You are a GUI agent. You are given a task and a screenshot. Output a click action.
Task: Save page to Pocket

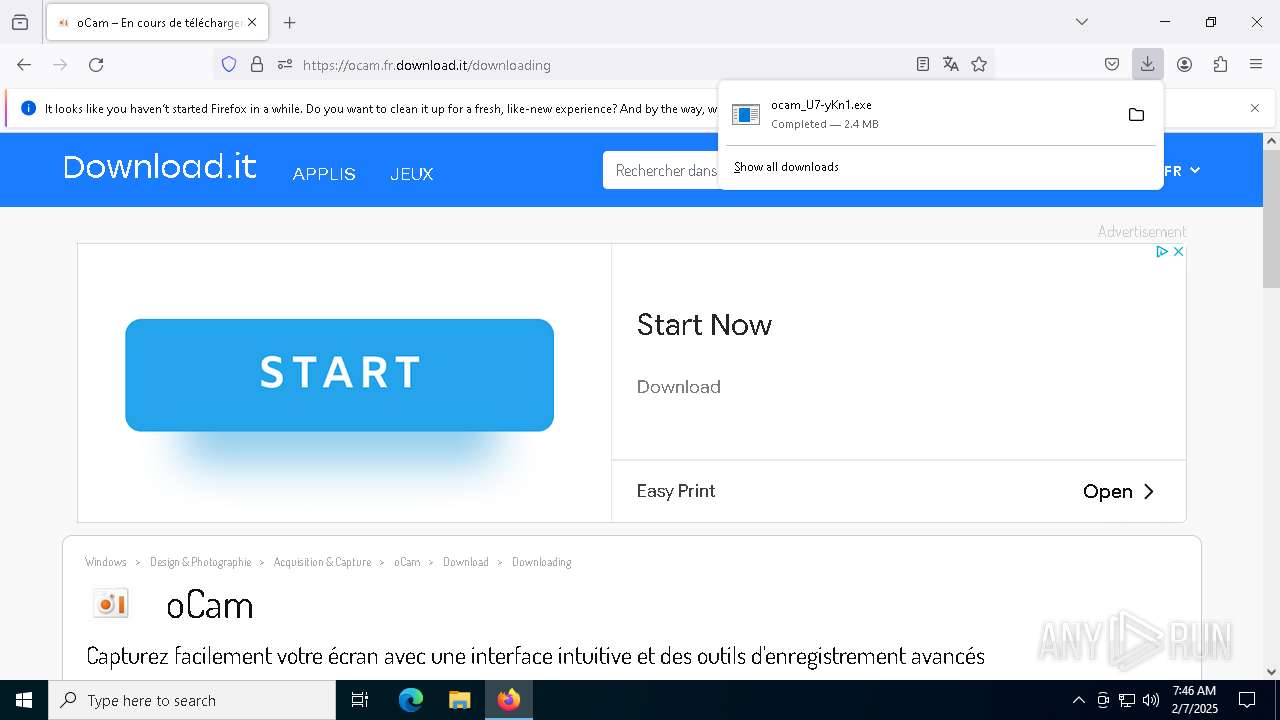pos(1112,65)
